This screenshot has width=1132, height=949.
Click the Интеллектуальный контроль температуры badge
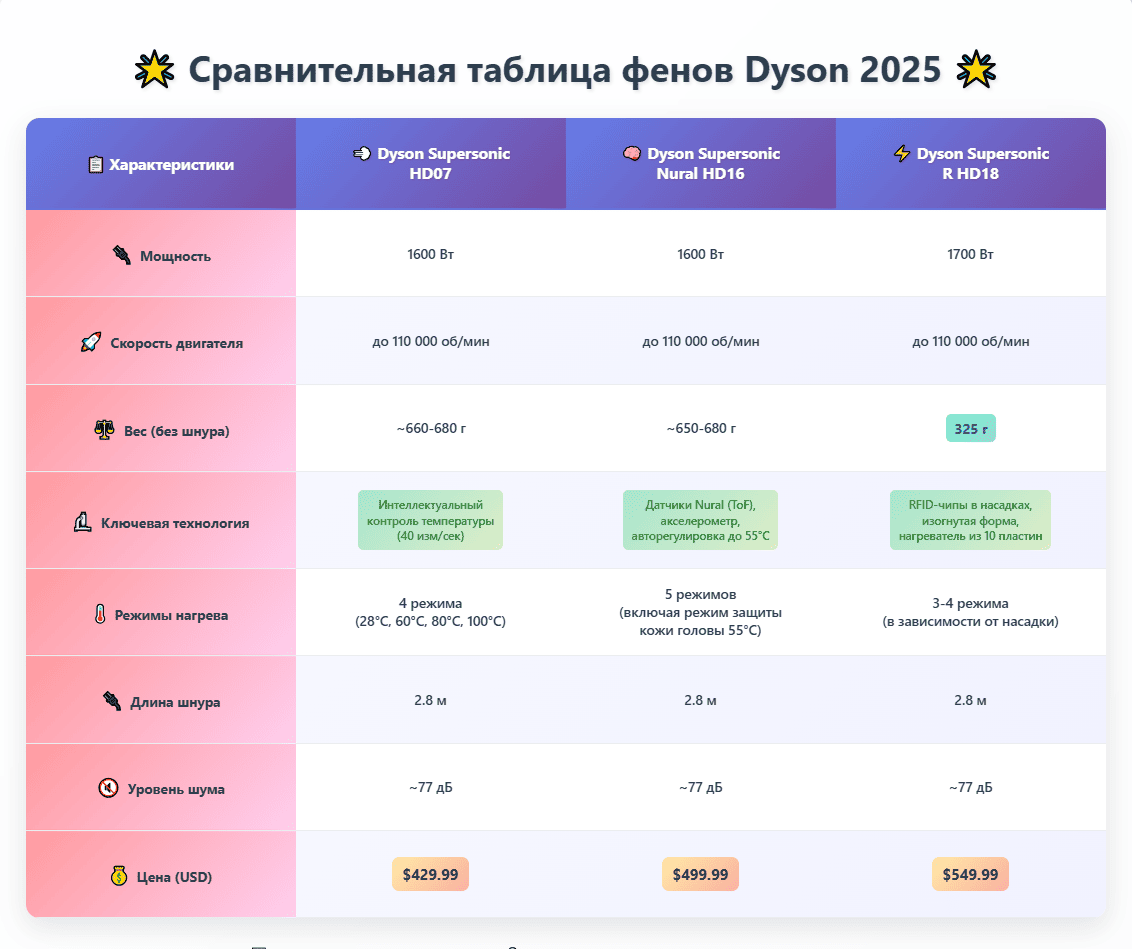[x=430, y=520]
